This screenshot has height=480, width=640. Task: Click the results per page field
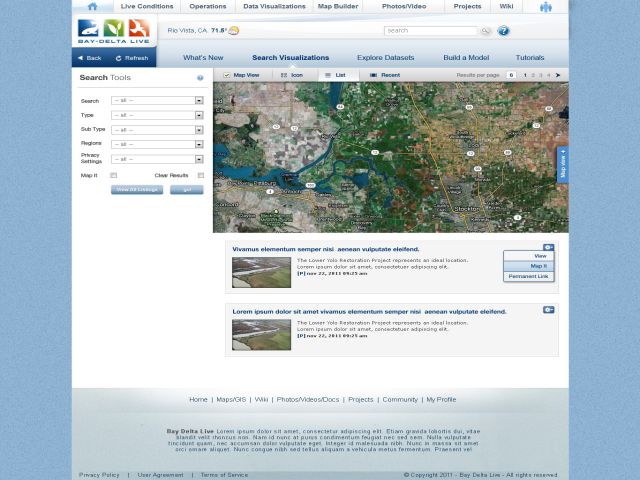tap(511, 75)
